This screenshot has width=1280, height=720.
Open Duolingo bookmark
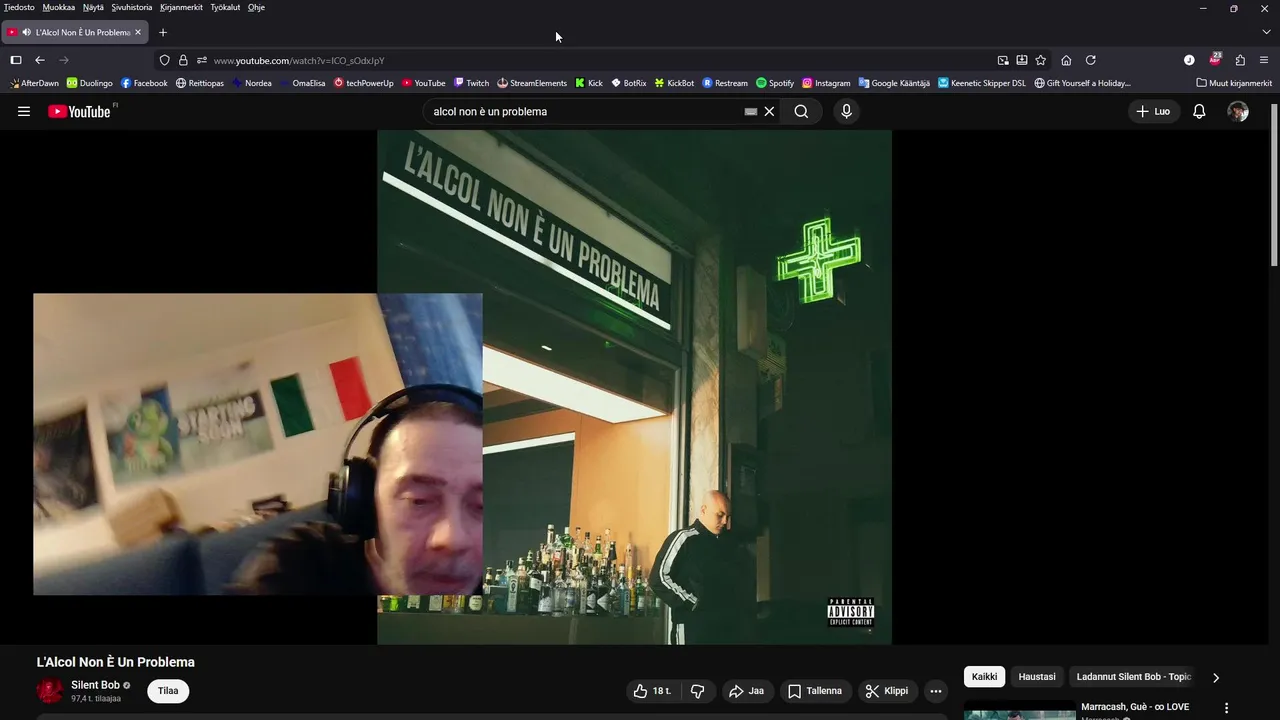90,83
